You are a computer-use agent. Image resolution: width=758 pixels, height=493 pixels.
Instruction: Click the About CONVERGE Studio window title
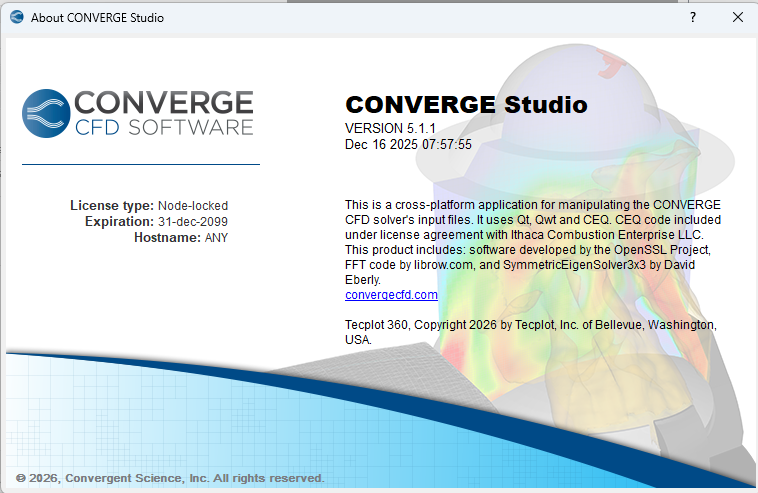click(x=97, y=17)
